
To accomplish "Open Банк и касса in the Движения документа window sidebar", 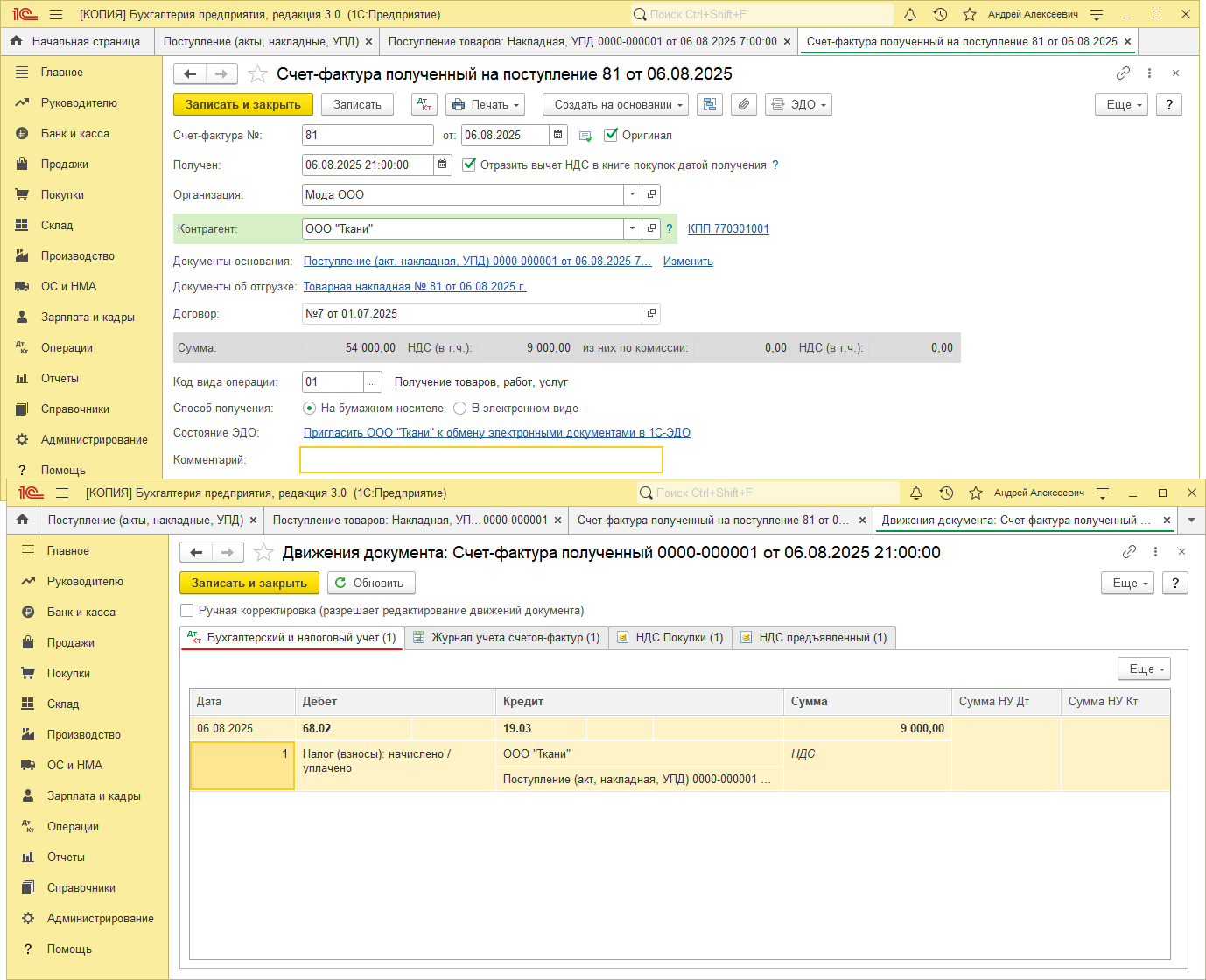I will pyautogui.click(x=81, y=612).
